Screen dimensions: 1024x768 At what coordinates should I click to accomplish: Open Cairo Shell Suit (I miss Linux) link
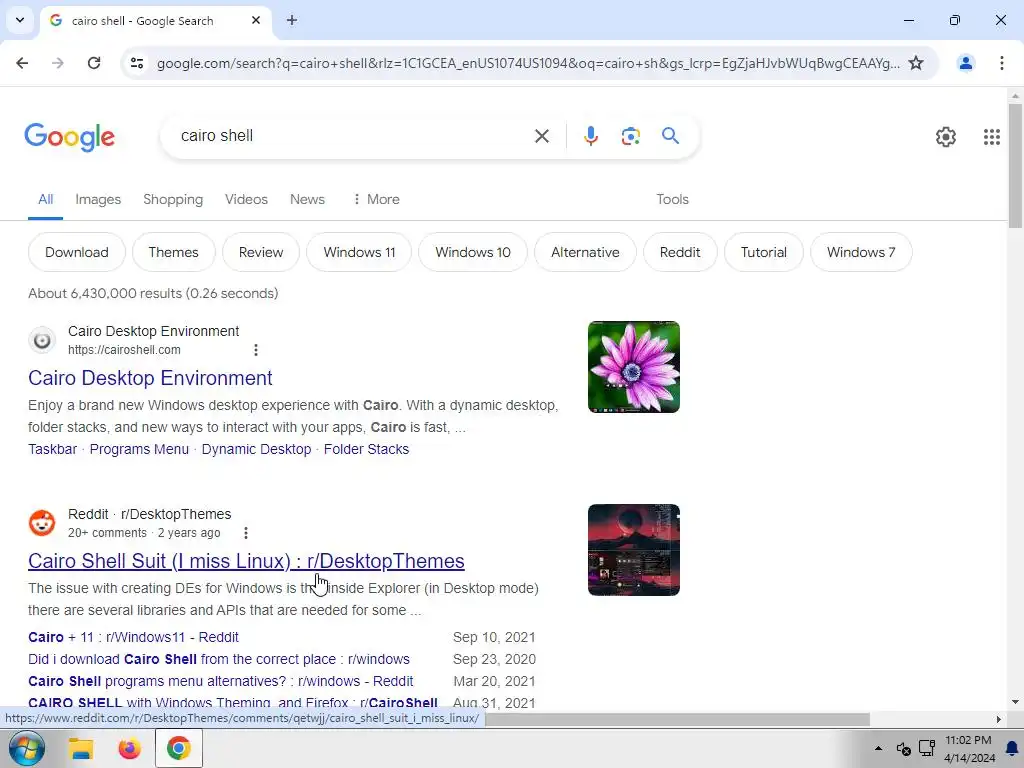[x=246, y=561]
